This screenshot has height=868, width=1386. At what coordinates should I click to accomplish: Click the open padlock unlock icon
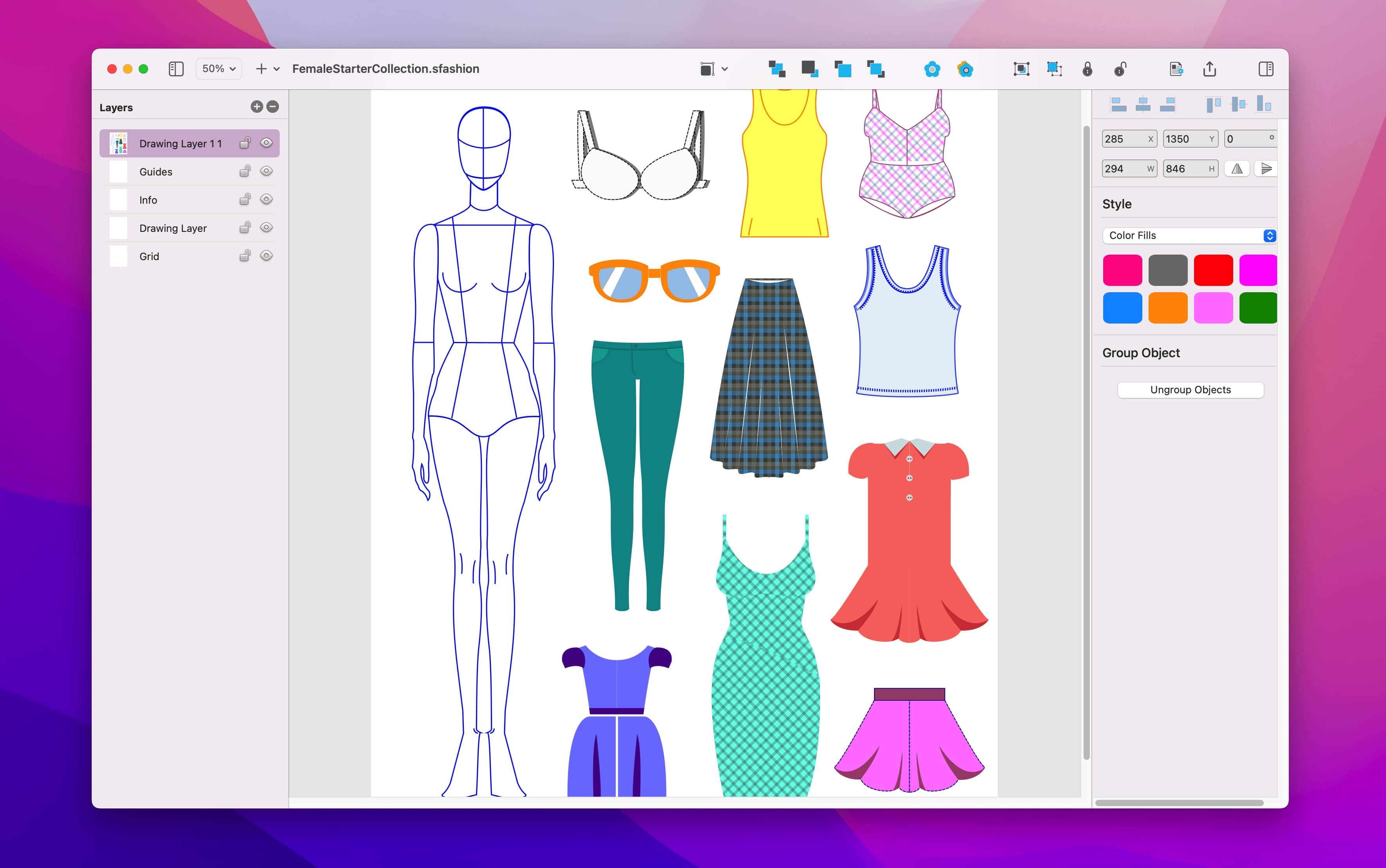click(1120, 69)
